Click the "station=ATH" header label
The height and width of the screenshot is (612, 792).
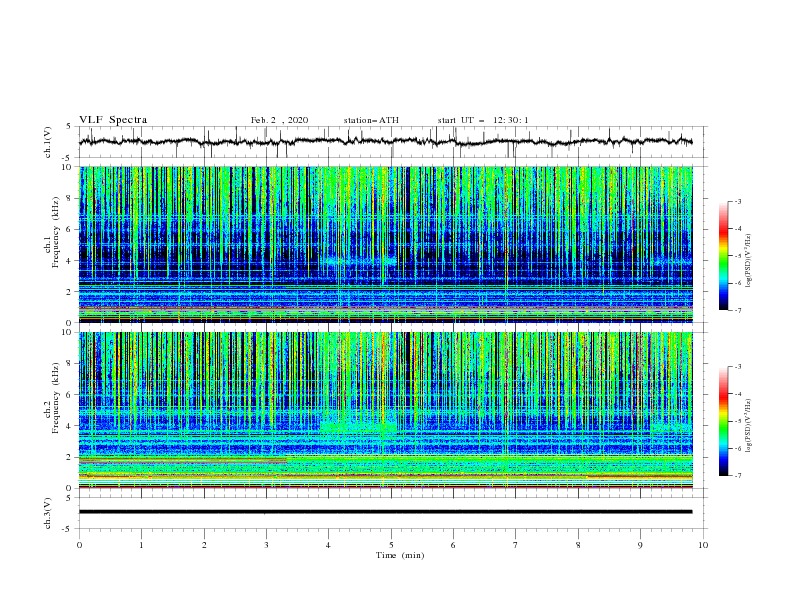371,120
